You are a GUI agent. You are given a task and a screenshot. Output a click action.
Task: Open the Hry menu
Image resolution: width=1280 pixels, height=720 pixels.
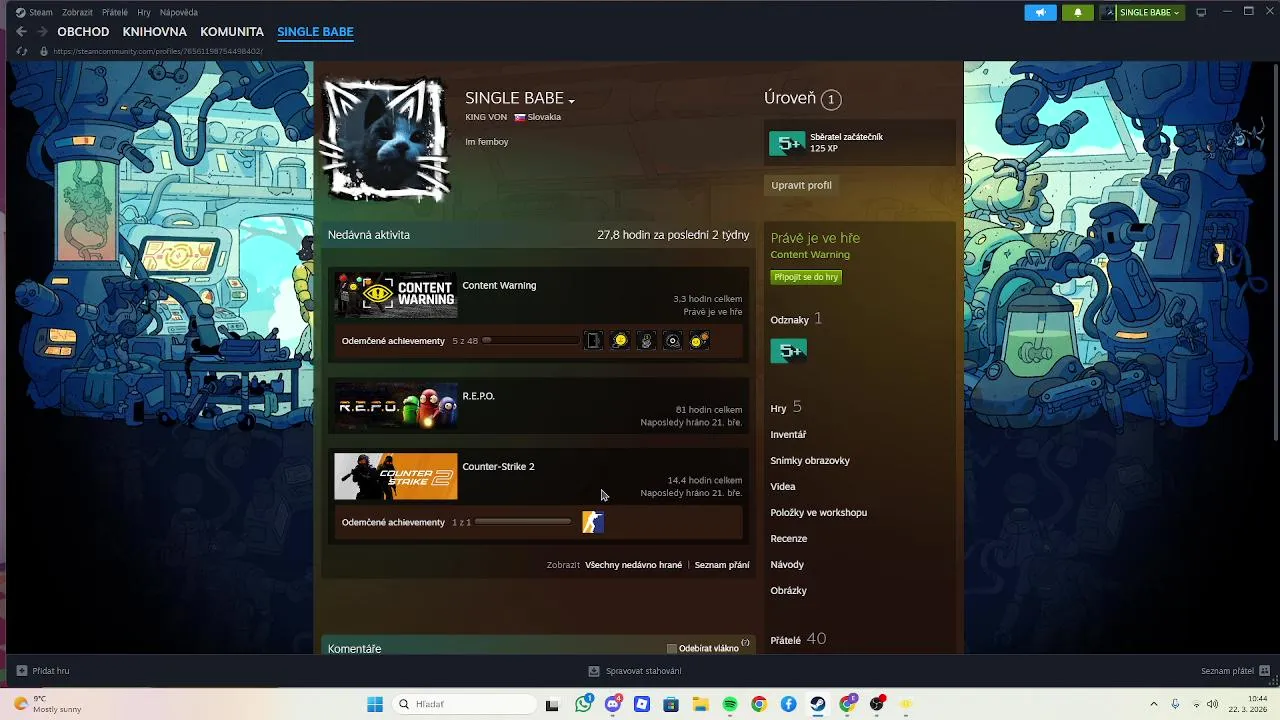[x=144, y=12]
